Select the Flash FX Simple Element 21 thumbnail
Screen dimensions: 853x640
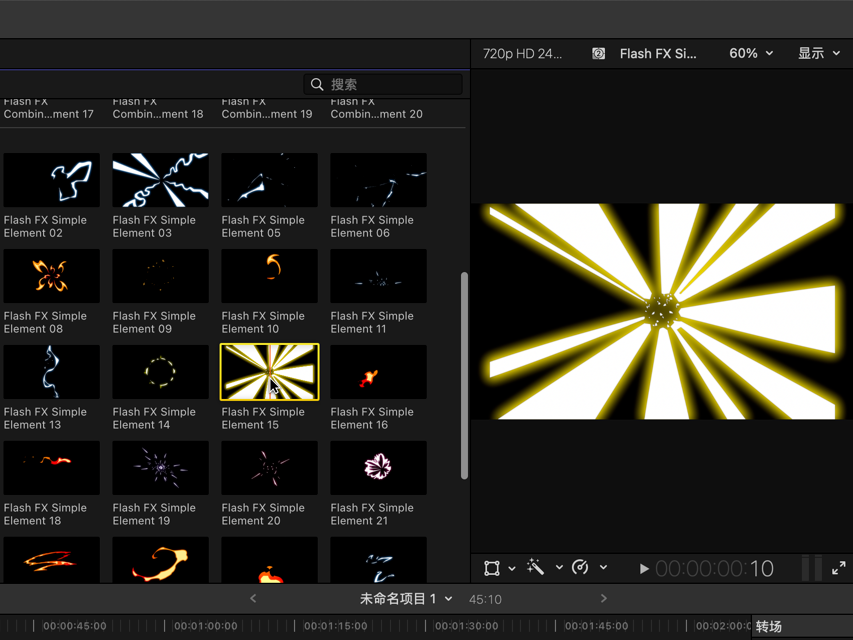pos(378,467)
